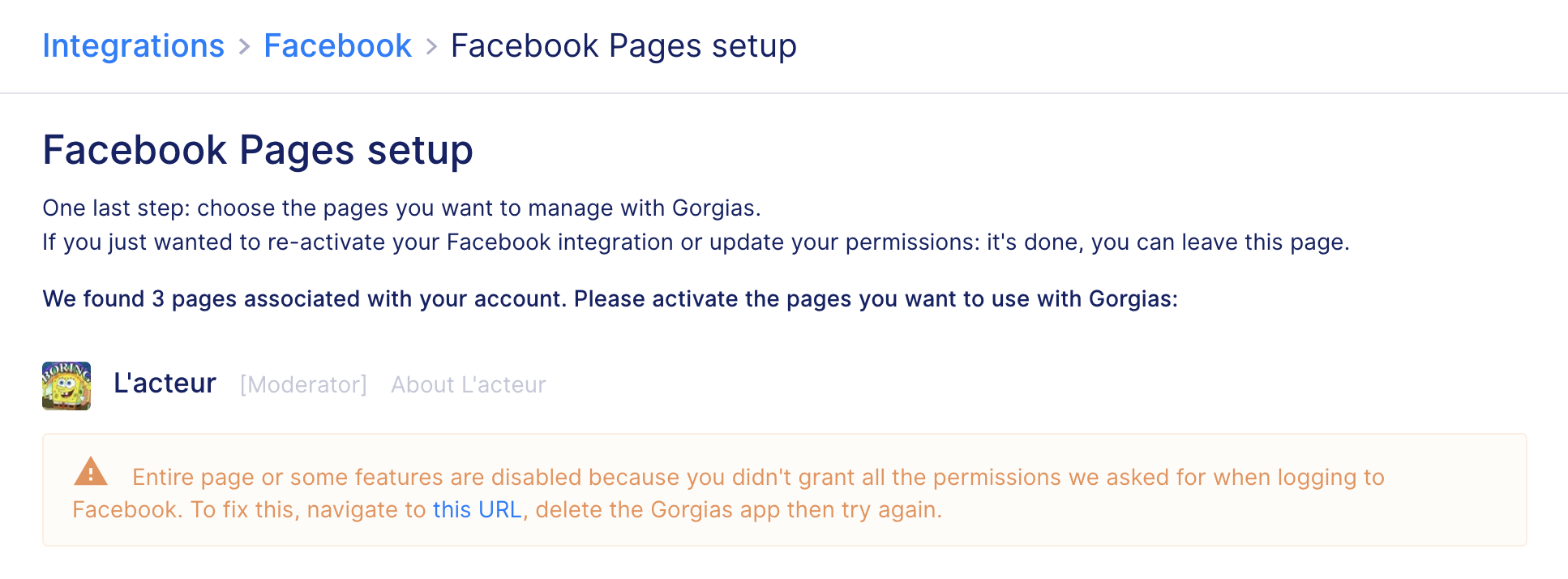
Task: Click the L'acteur page name
Action: coord(165,383)
